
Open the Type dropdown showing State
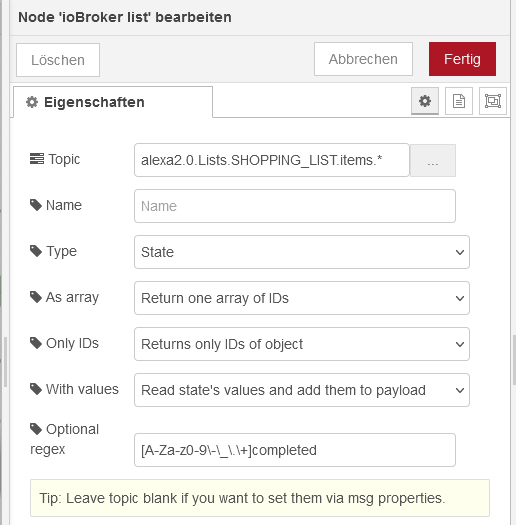coord(302,252)
